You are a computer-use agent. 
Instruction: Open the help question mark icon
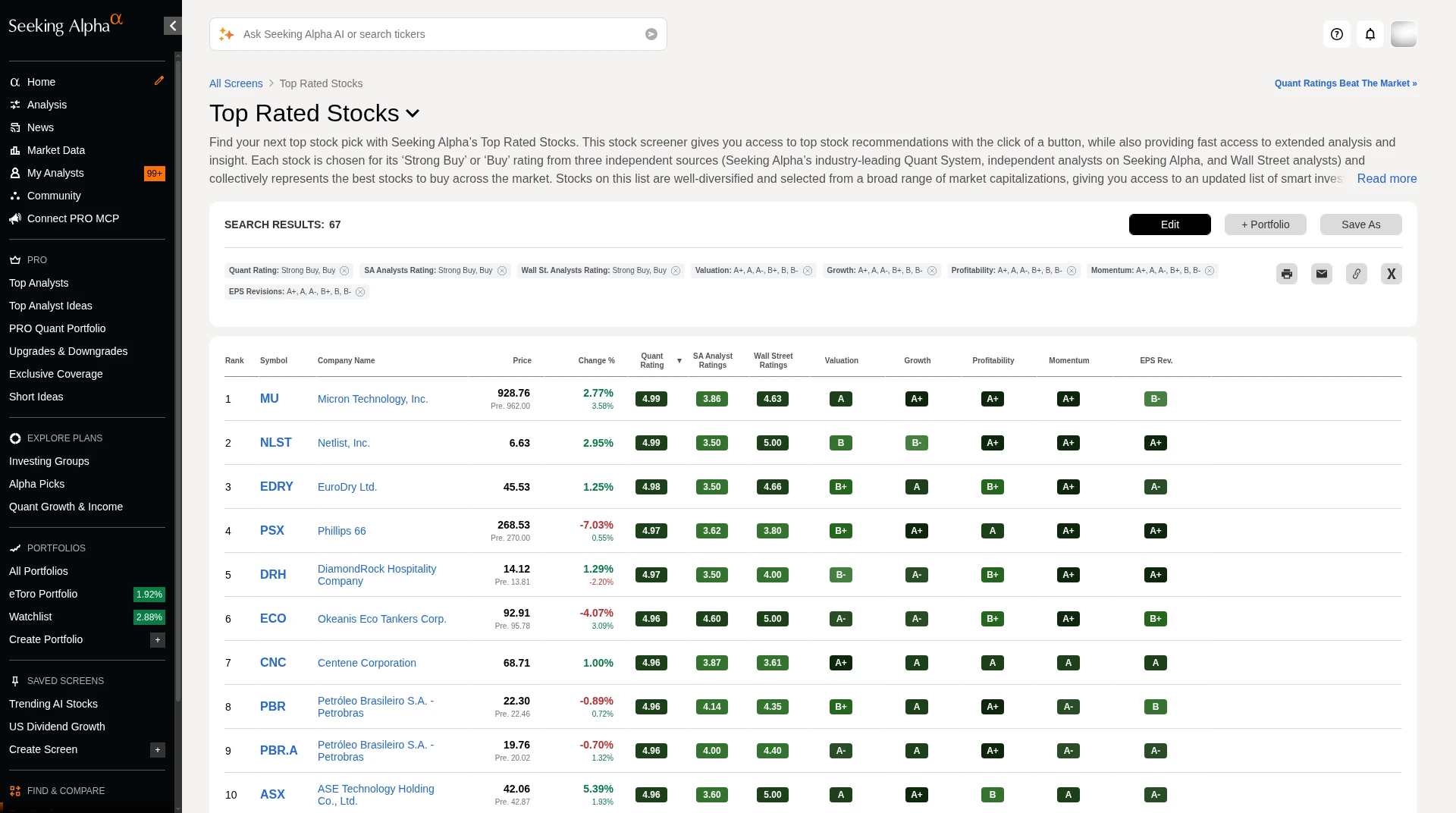[1337, 34]
